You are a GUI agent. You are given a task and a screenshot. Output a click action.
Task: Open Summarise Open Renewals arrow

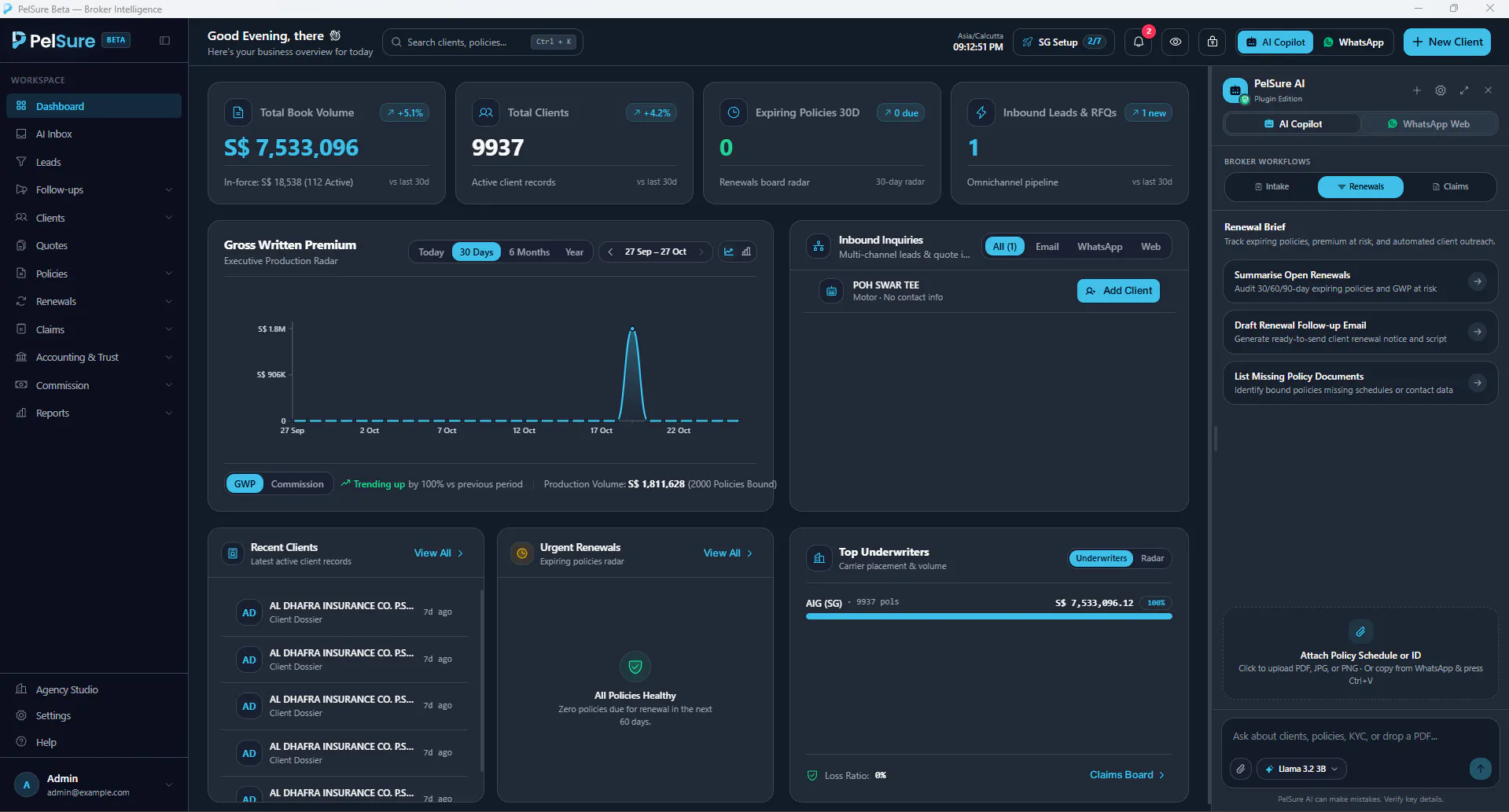[1478, 281]
